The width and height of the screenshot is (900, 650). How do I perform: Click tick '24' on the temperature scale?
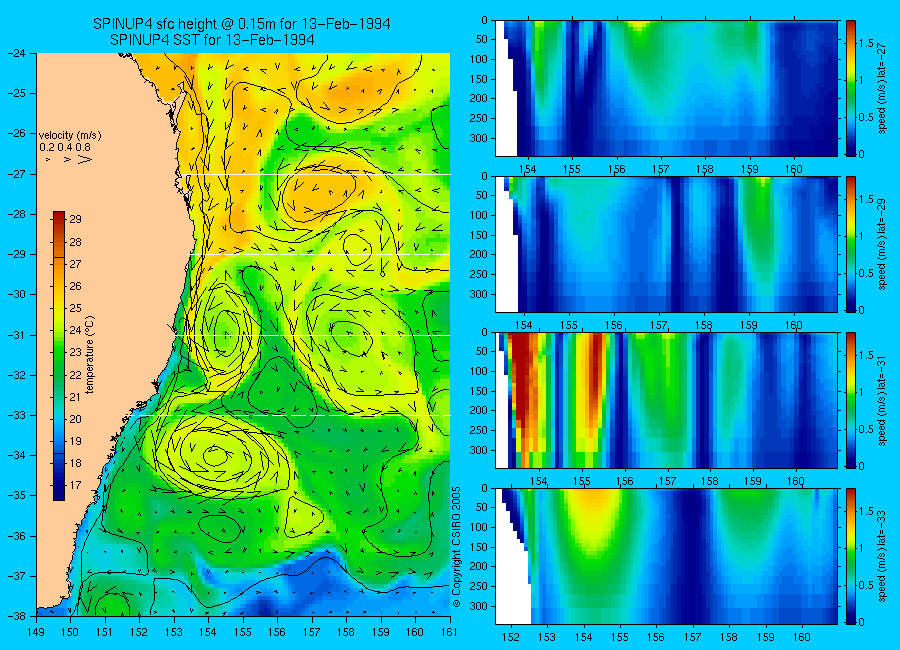[x=75, y=330]
